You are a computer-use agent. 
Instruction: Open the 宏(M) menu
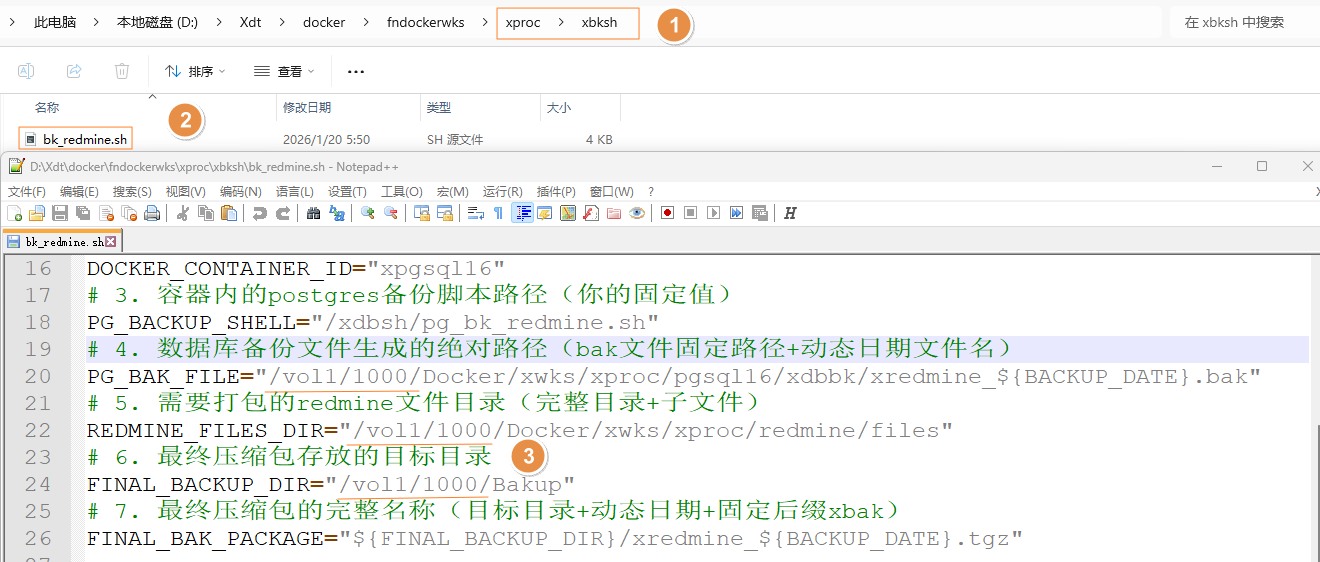click(x=453, y=191)
